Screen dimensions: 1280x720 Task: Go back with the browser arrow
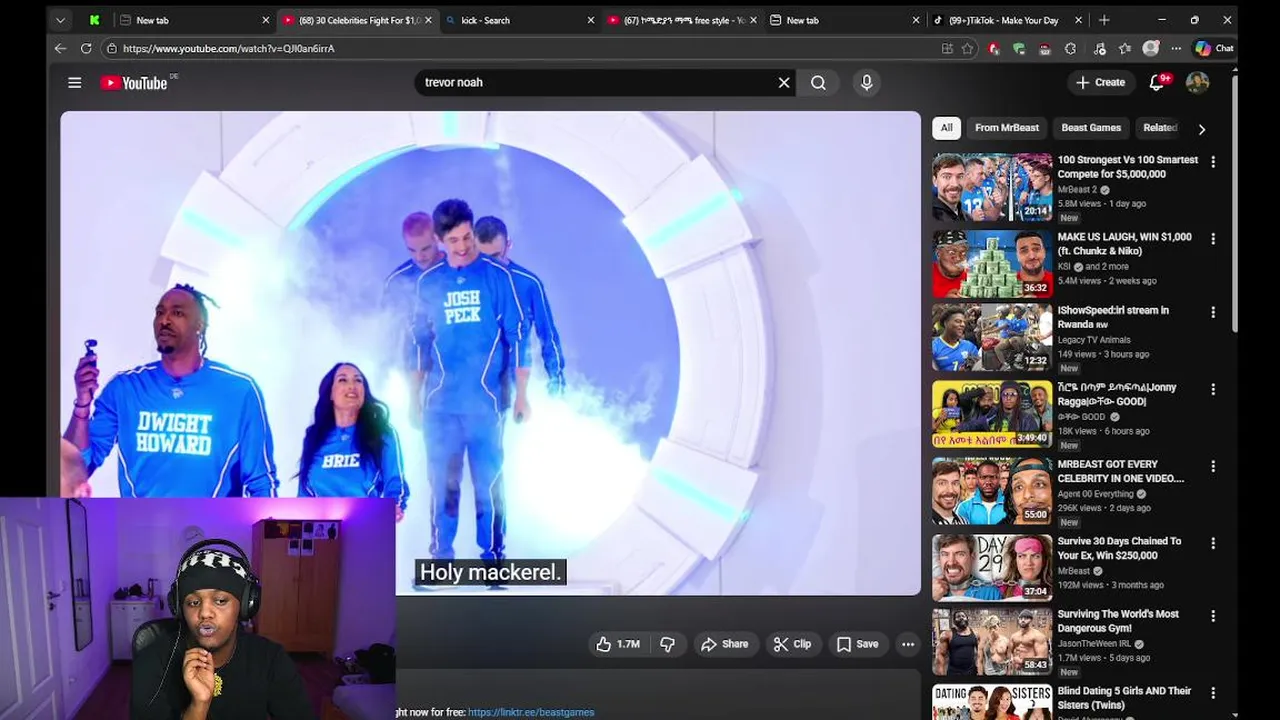(x=60, y=48)
